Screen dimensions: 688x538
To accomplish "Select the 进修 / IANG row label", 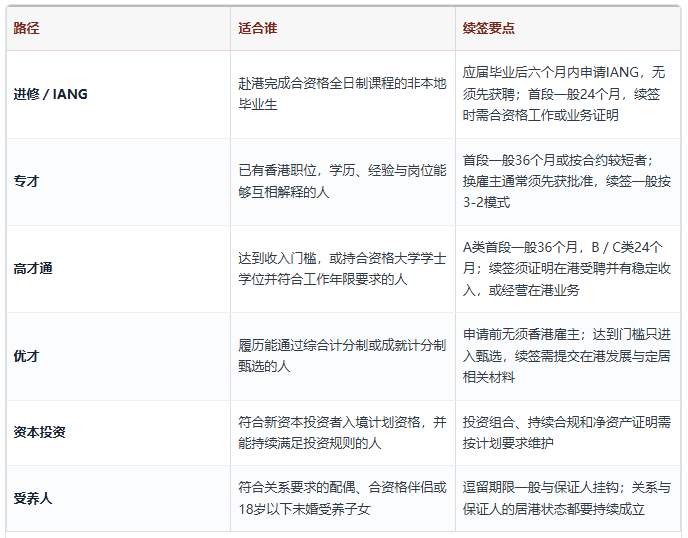I will (50, 94).
